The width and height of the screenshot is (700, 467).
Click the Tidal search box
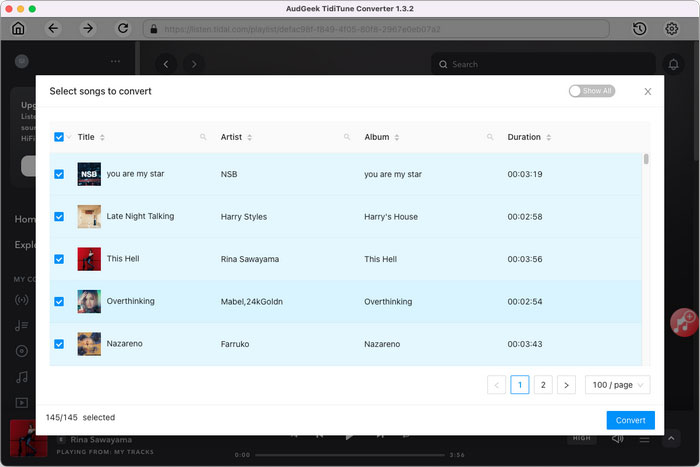click(543, 64)
